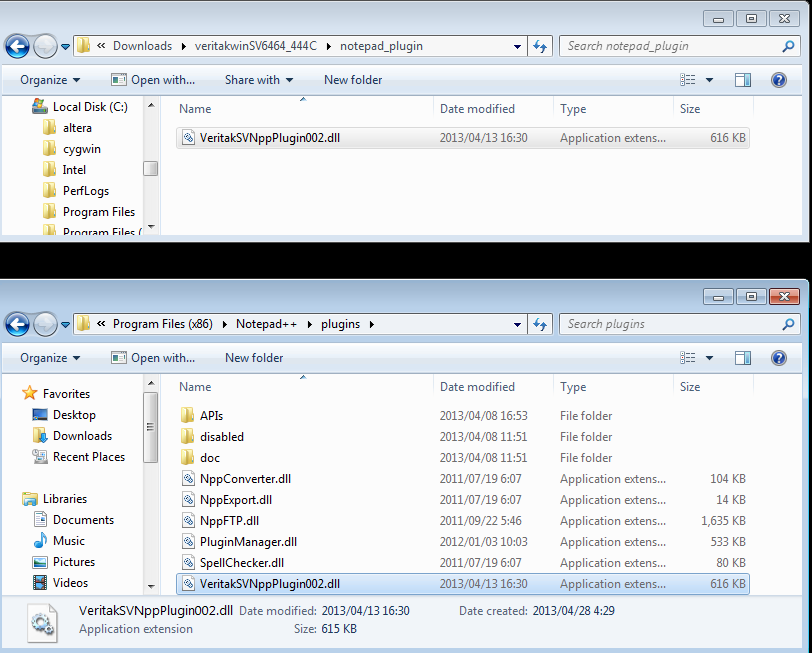Open the cygwin folder in tree
The width and height of the screenshot is (812, 653).
(72, 149)
